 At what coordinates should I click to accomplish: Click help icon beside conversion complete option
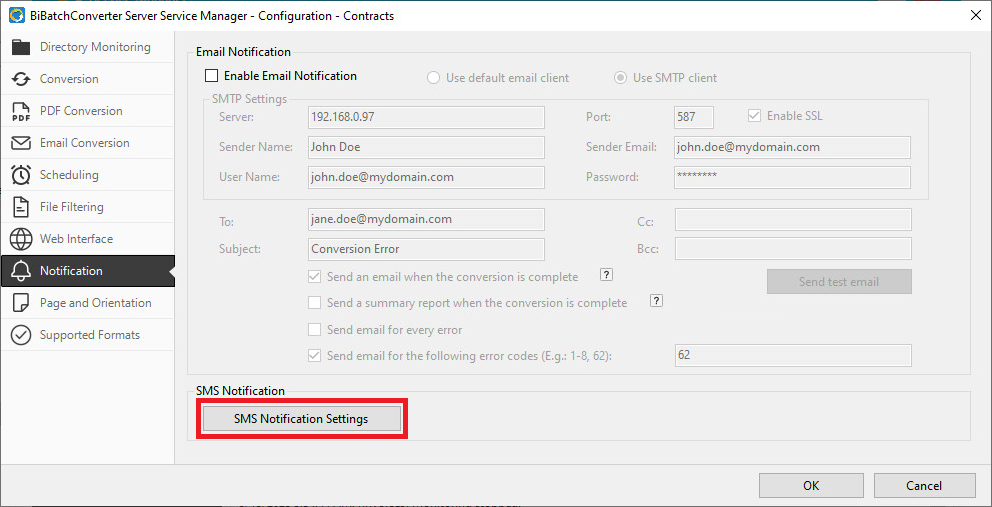605,275
